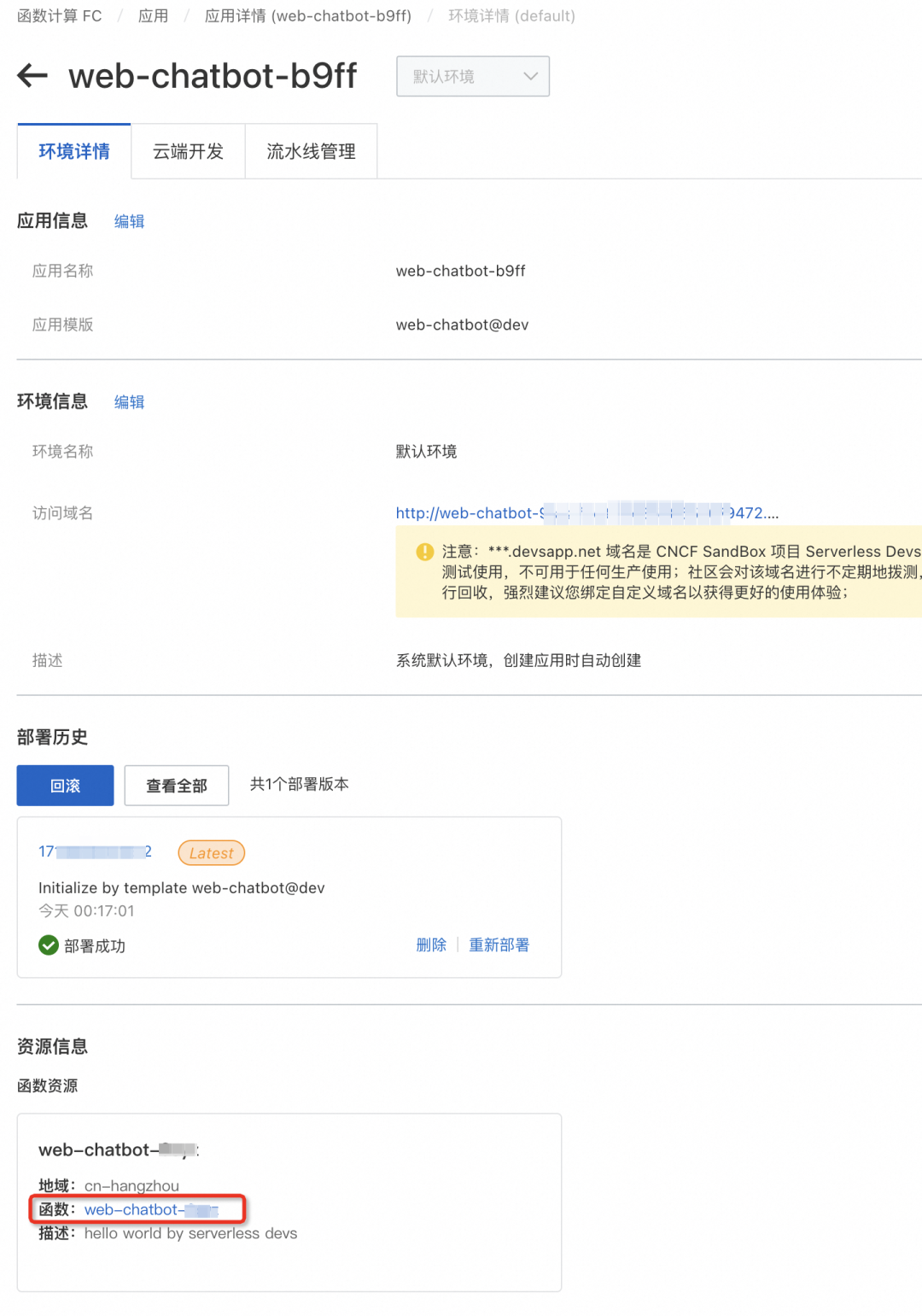Open 查看全部 to list all deployment versions
The image size is (922, 1316).
pos(177,785)
